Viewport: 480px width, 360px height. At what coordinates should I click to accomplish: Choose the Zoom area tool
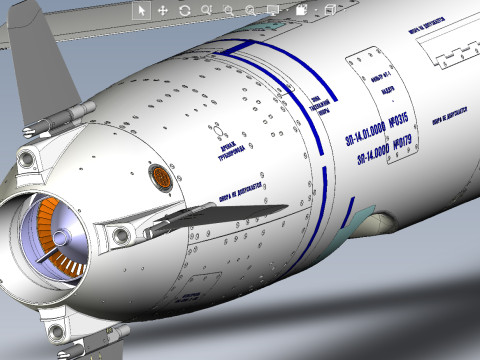[x=228, y=11]
